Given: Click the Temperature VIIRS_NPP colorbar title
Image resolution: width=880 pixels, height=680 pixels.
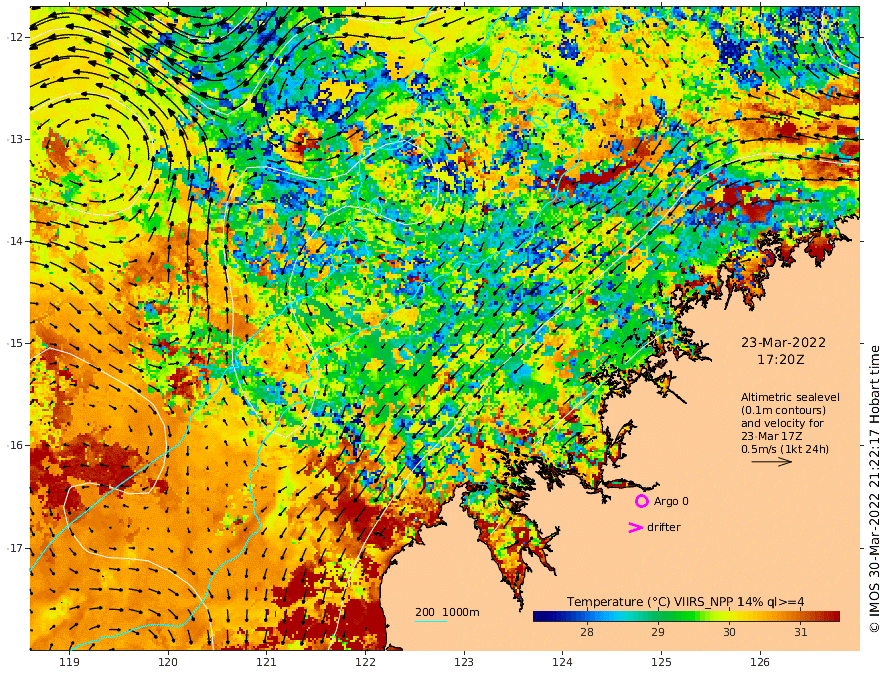Looking at the screenshot, I should [x=685, y=602].
